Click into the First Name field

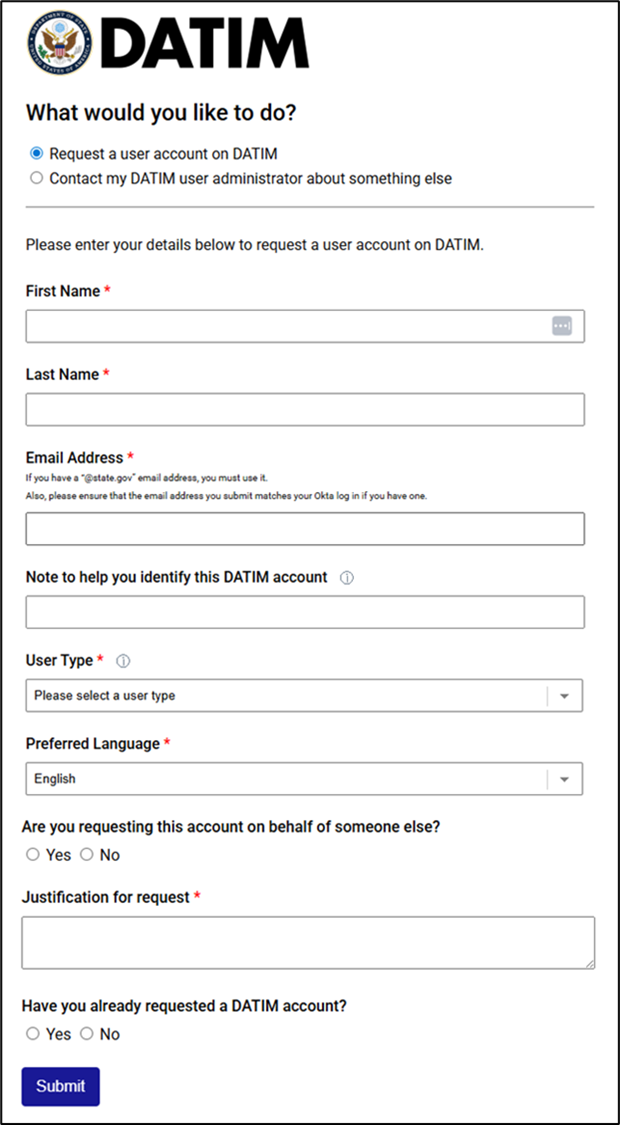(285, 327)
